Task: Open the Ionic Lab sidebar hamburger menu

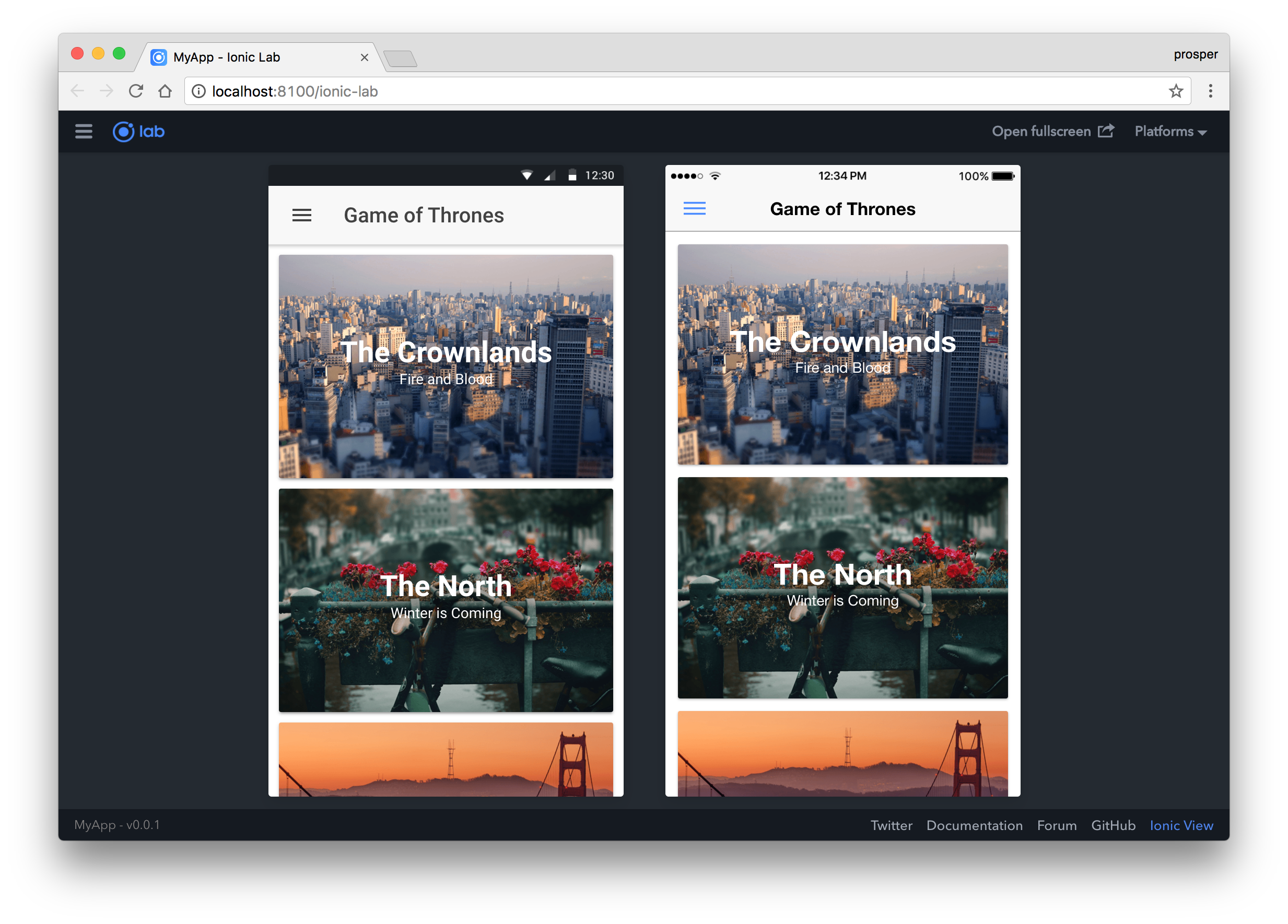Action: [84, 132]
